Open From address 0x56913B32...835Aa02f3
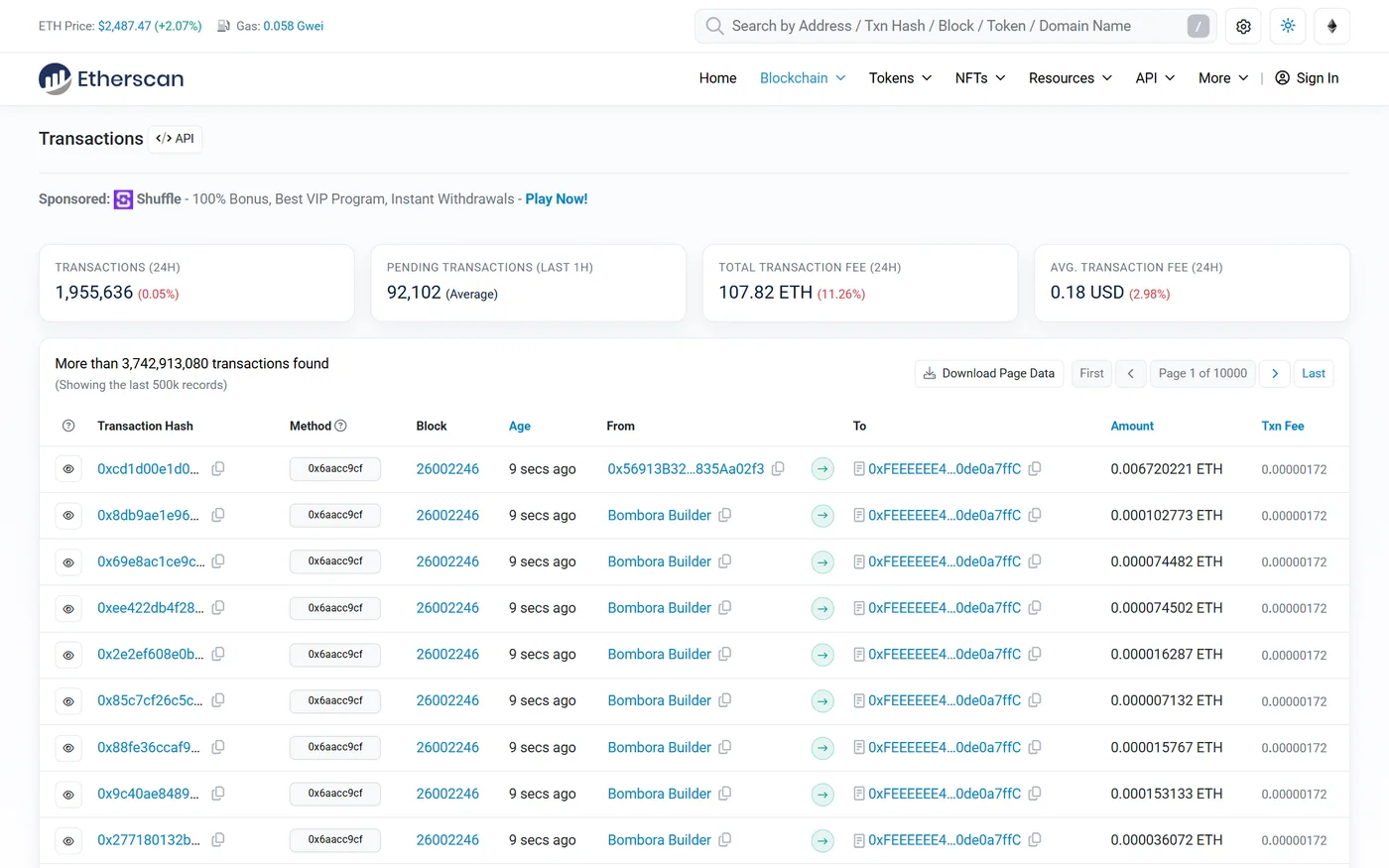This screenshot has width=1389, height=868. [x=686, y=468]
